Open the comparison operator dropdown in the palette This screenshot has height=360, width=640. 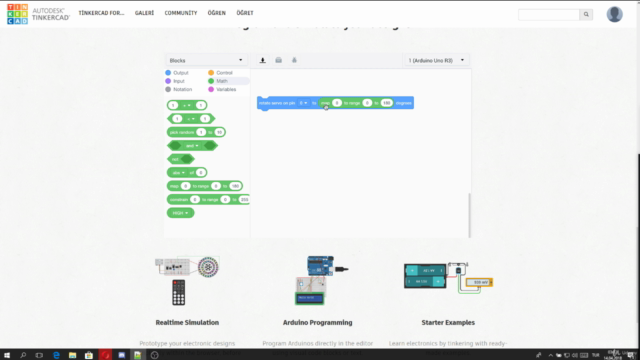click(191, 119)
